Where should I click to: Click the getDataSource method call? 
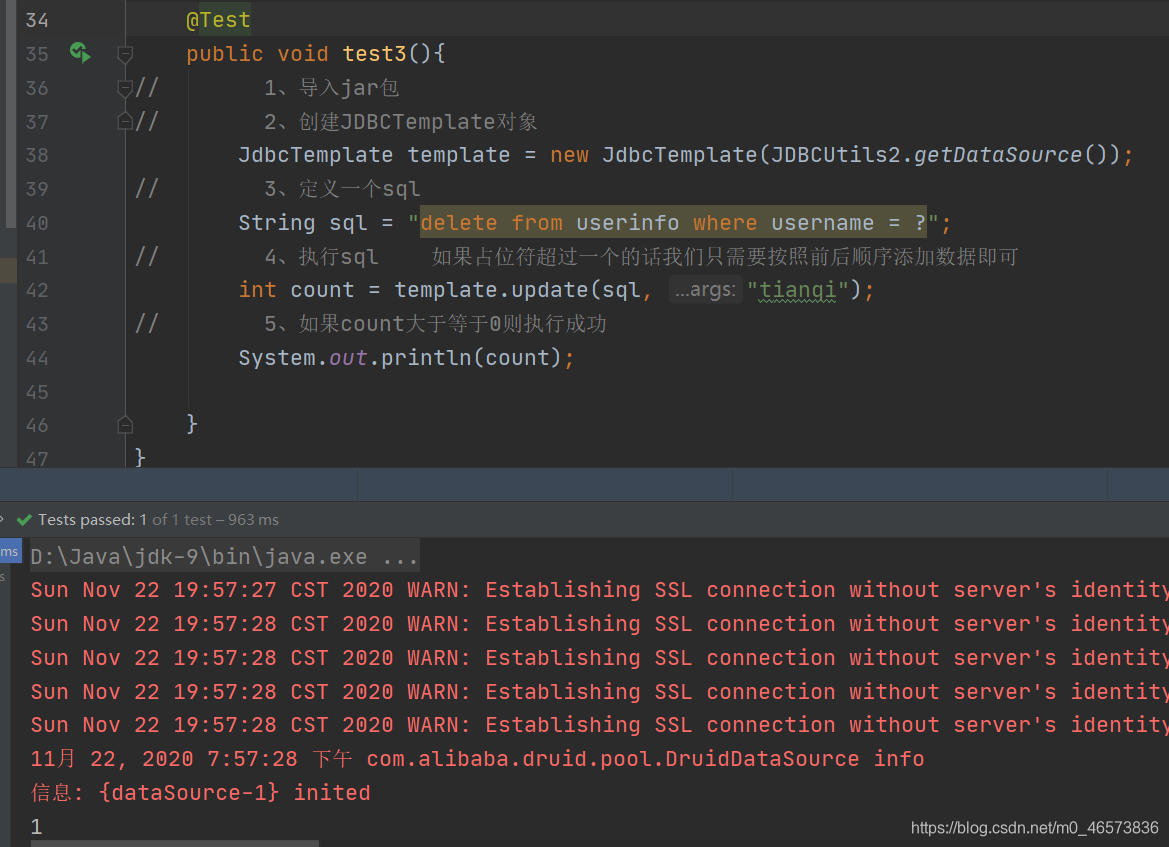click(x=998, y=155)
